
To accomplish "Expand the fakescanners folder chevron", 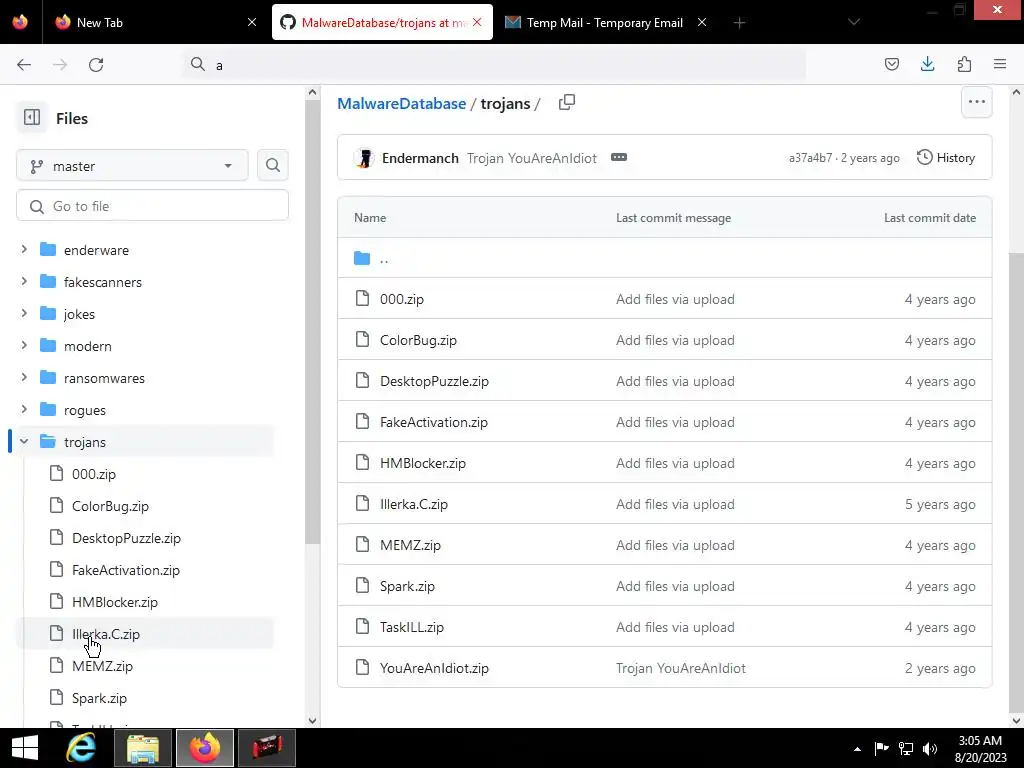I will (24, 281).
